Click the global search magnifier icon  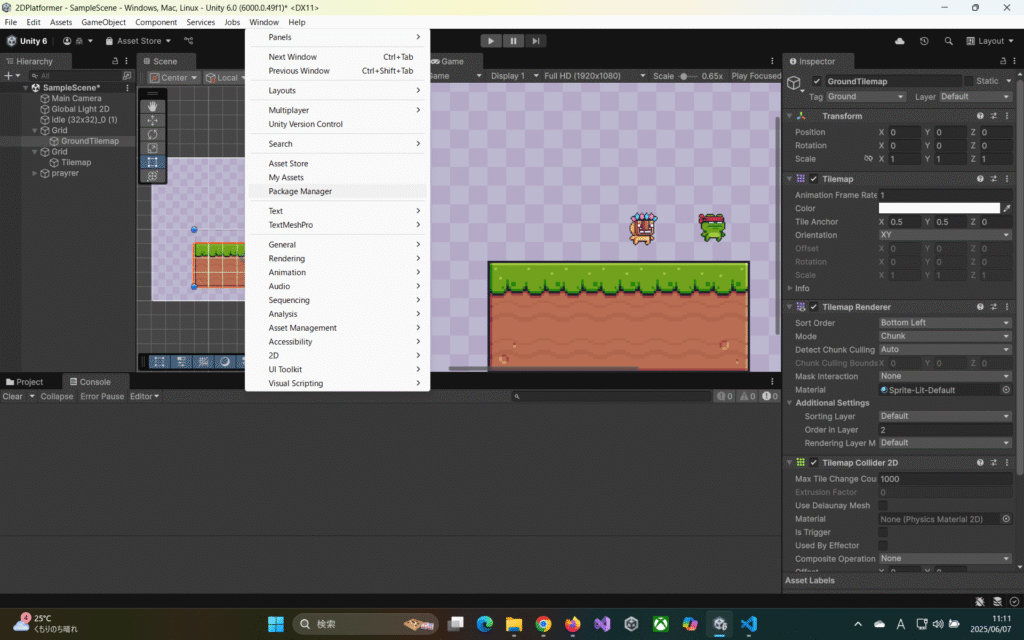coord(948,40)
